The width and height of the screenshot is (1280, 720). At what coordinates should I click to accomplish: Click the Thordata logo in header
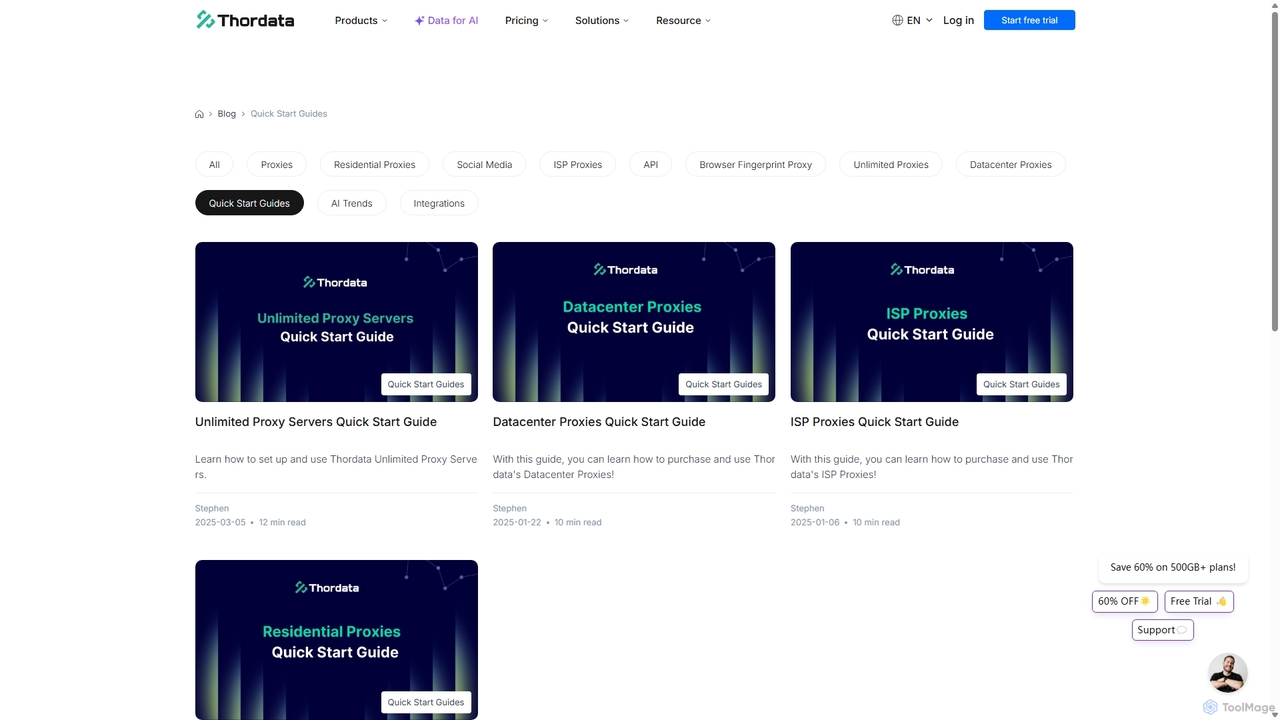tap(245, 20)
